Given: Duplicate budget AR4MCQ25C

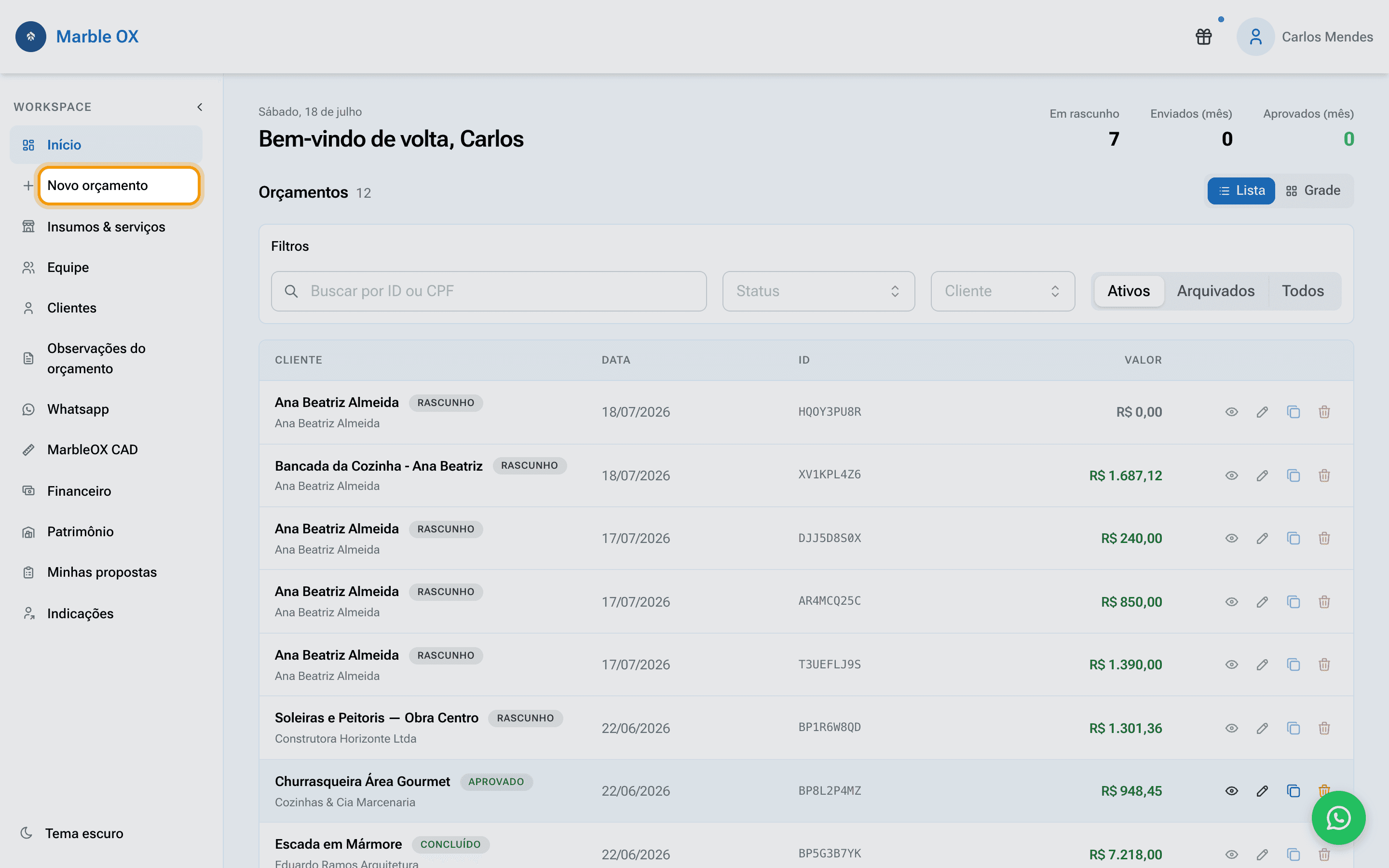Looking at the screenshot, I should (x=1293, y=602).
